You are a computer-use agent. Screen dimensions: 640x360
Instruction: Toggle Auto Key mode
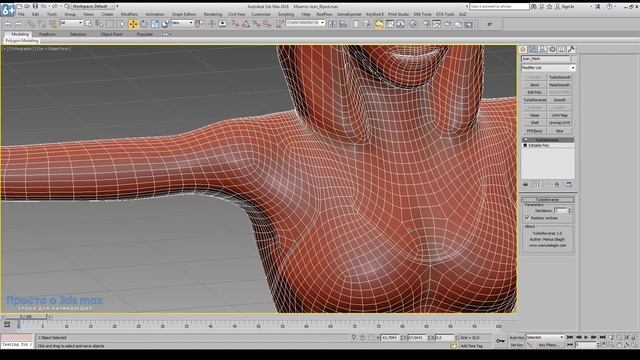coord(516,338)
